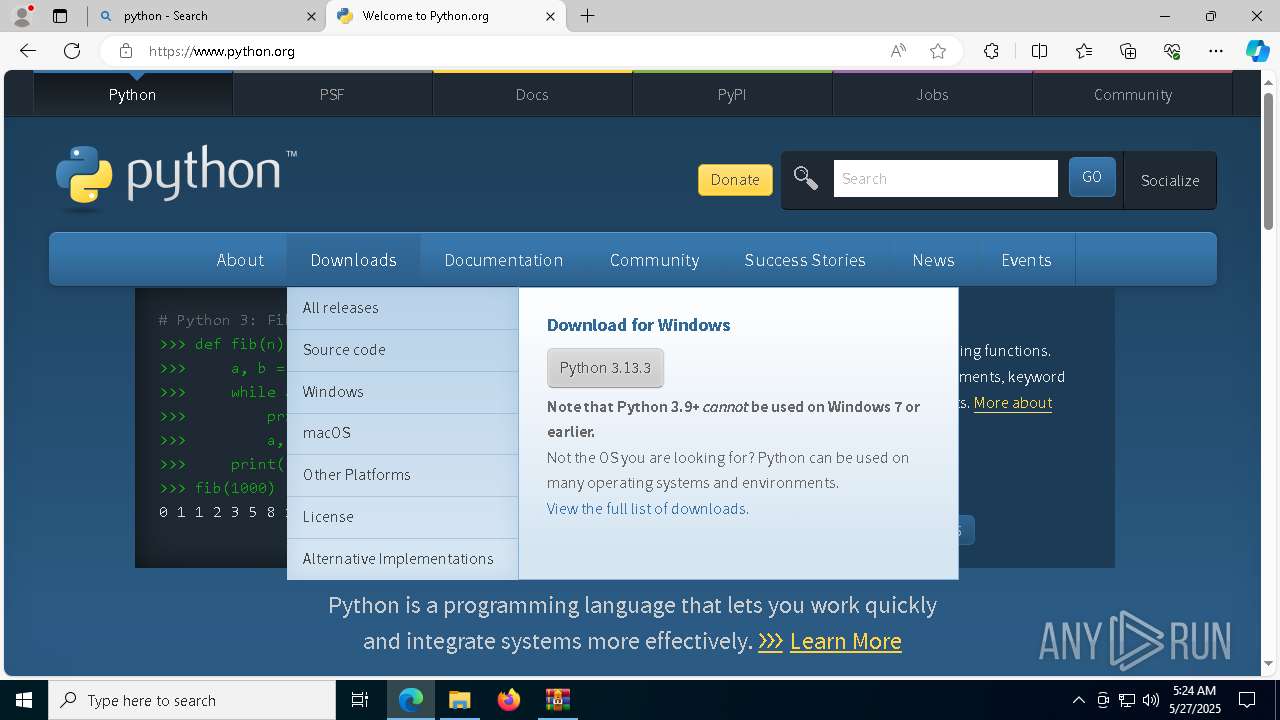Screen dimensions: 1280x720
Task: Open the Edge profile icon
Action: [x=22, y=16]
